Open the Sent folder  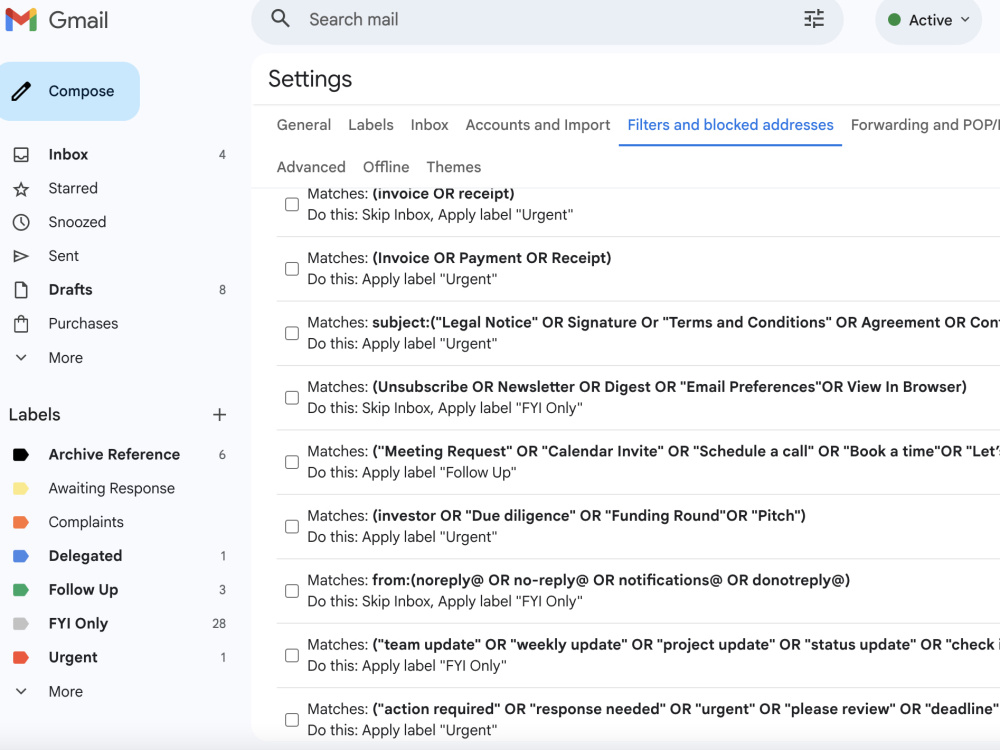coord(64,256)
